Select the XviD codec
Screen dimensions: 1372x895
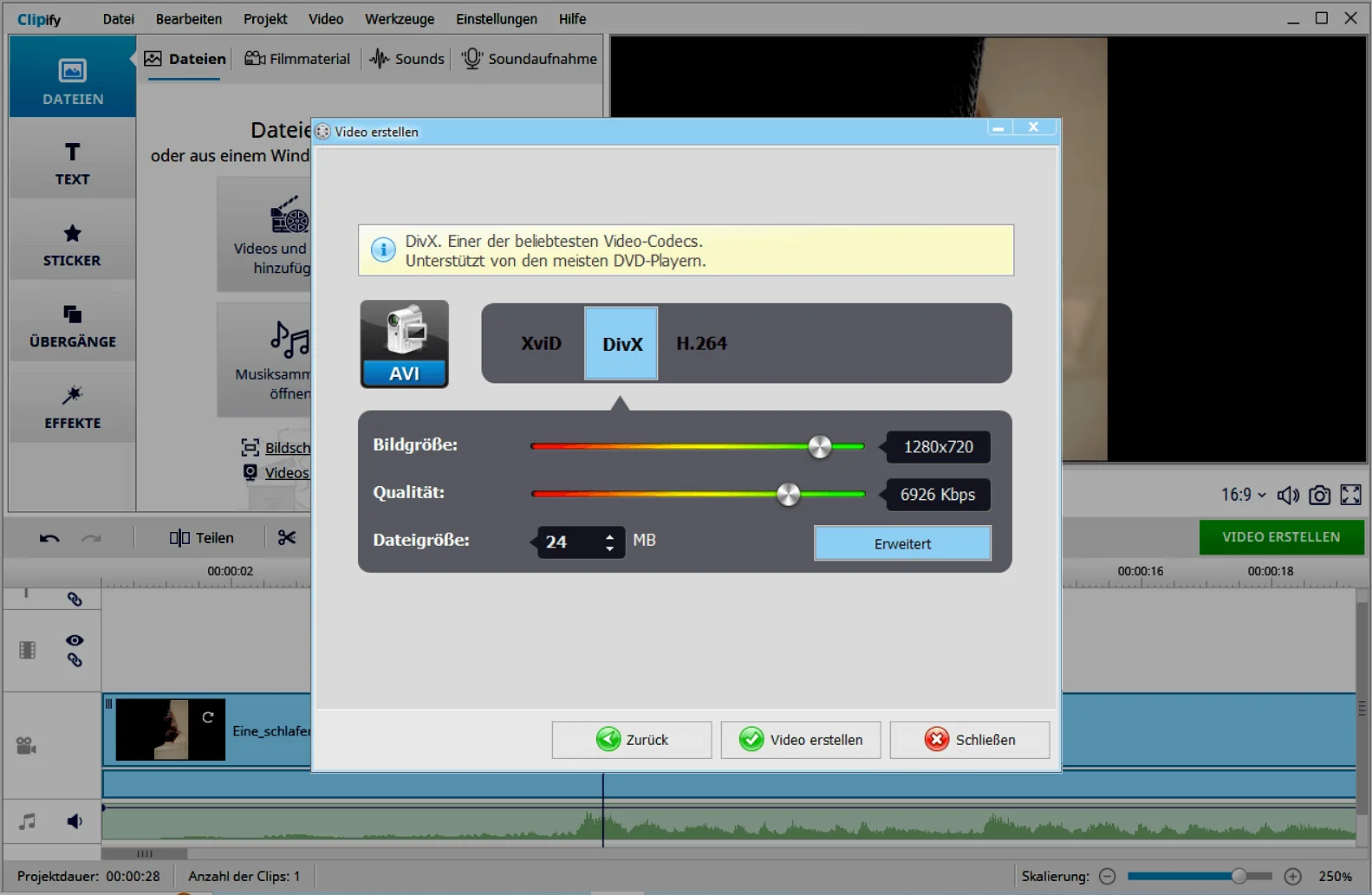tap(541, 343)
